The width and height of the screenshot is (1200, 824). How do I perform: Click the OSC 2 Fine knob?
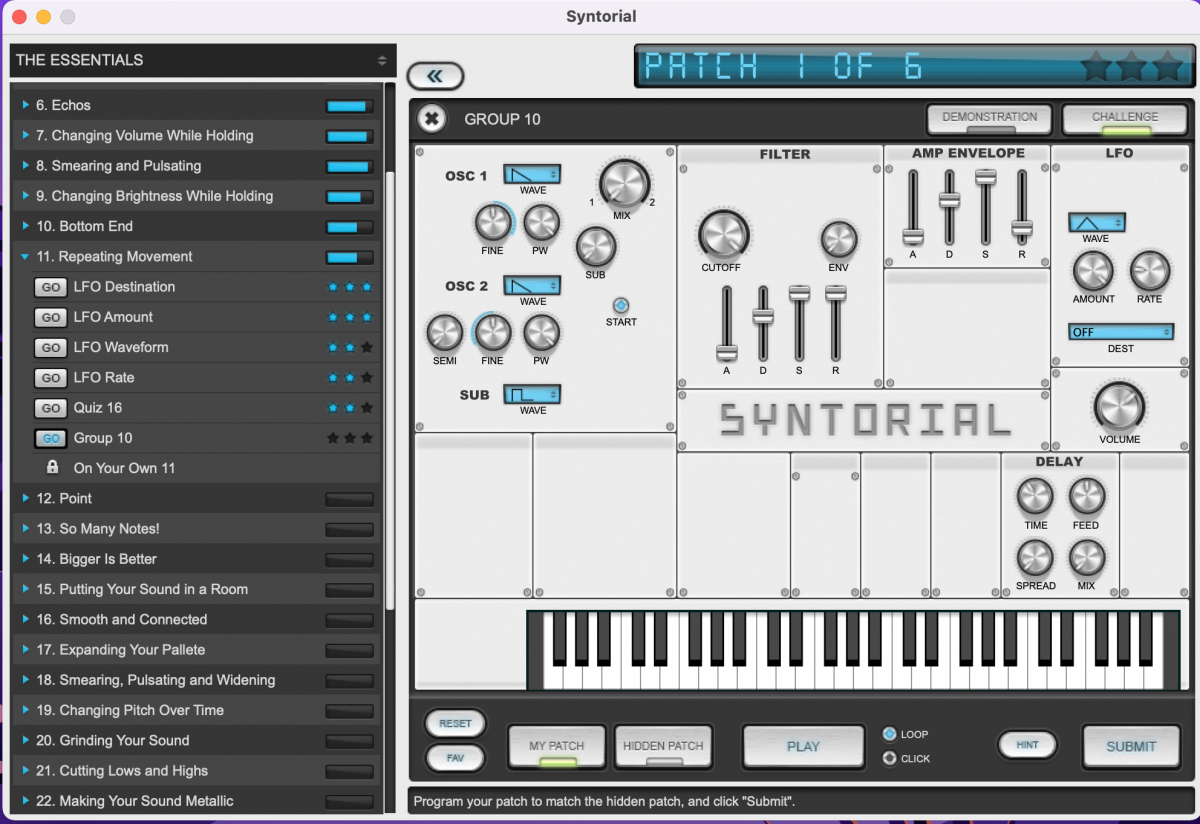click(492, 333)
